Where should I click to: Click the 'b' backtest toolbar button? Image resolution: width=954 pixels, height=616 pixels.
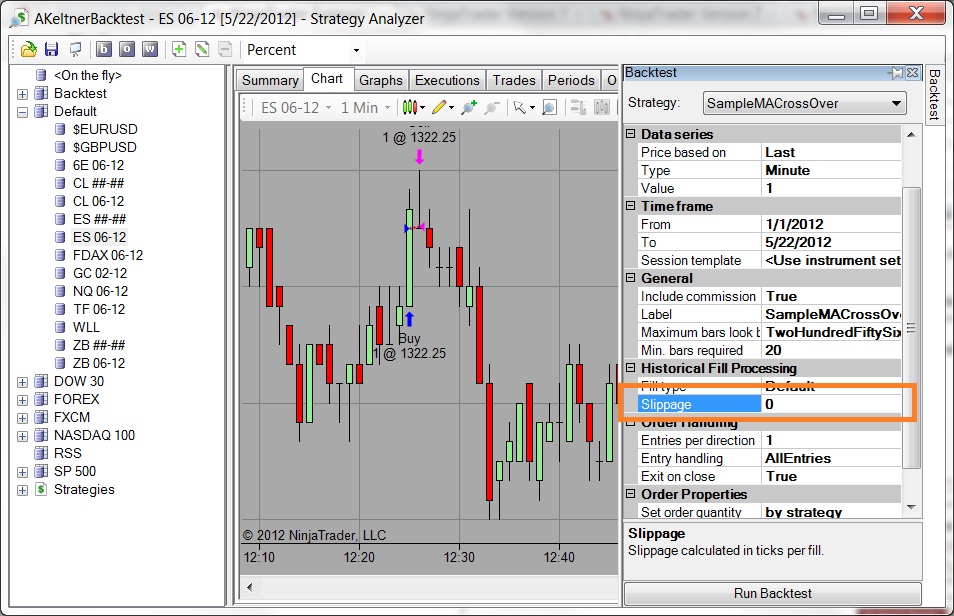pyautogui.click(x=104, y=49)
